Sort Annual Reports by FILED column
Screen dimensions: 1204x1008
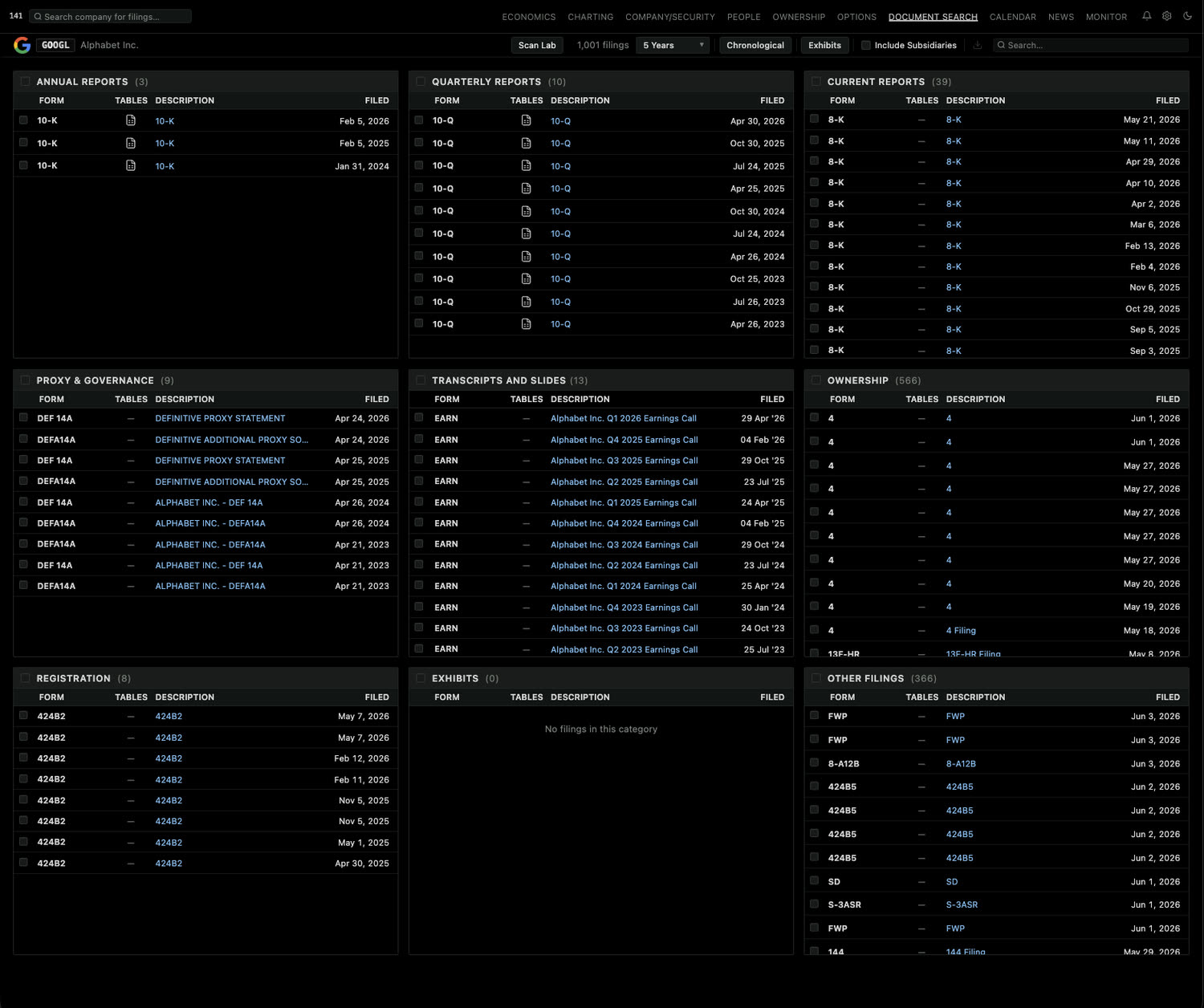(376, 100)
